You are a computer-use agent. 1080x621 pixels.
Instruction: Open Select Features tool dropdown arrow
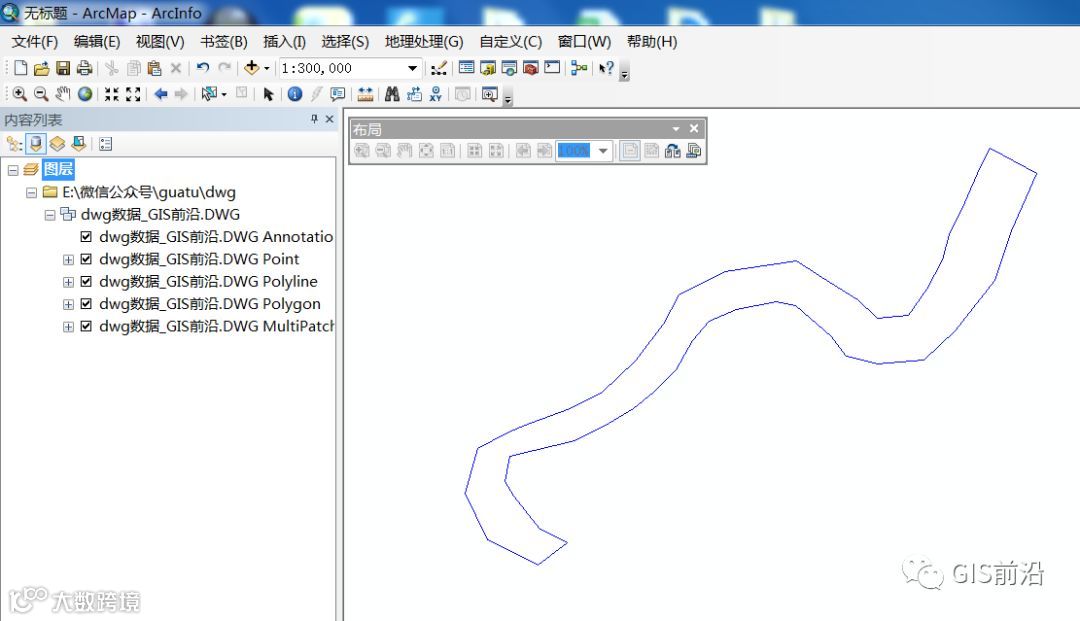(x=224, y=94)
